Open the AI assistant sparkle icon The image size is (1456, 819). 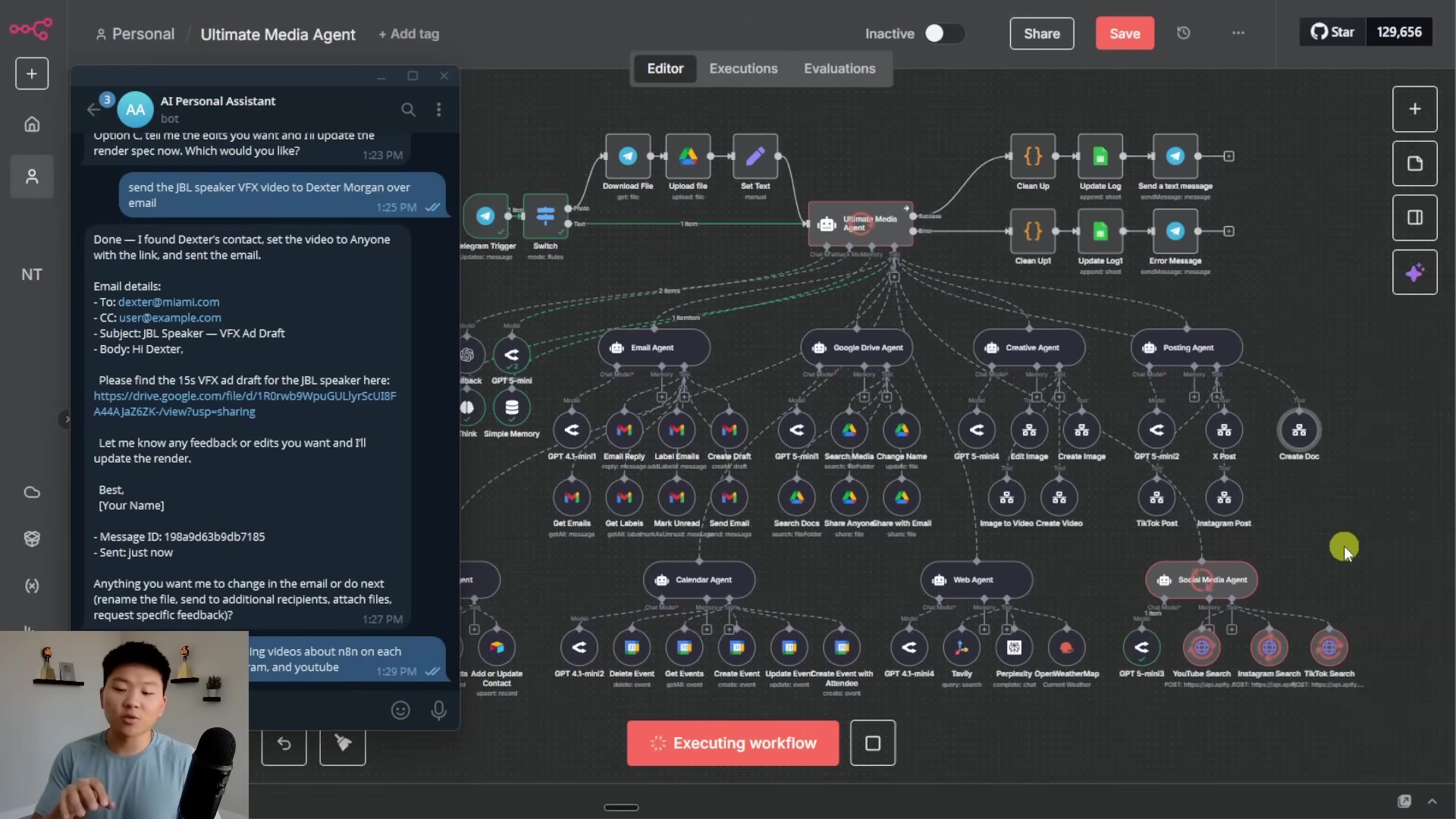(x=1414, y=272)
